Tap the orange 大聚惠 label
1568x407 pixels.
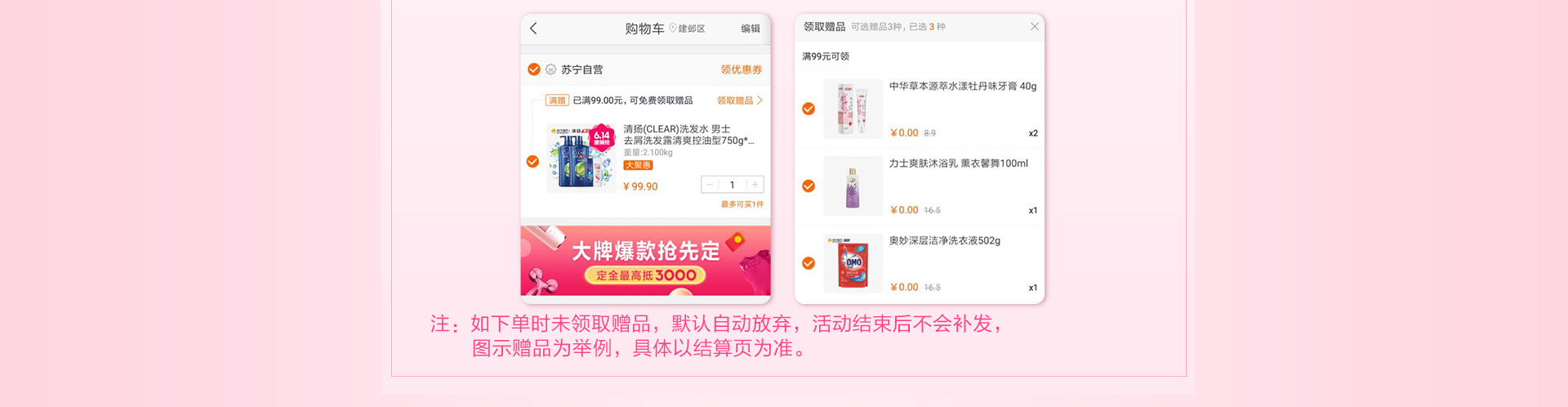click(x=638, y=165)
